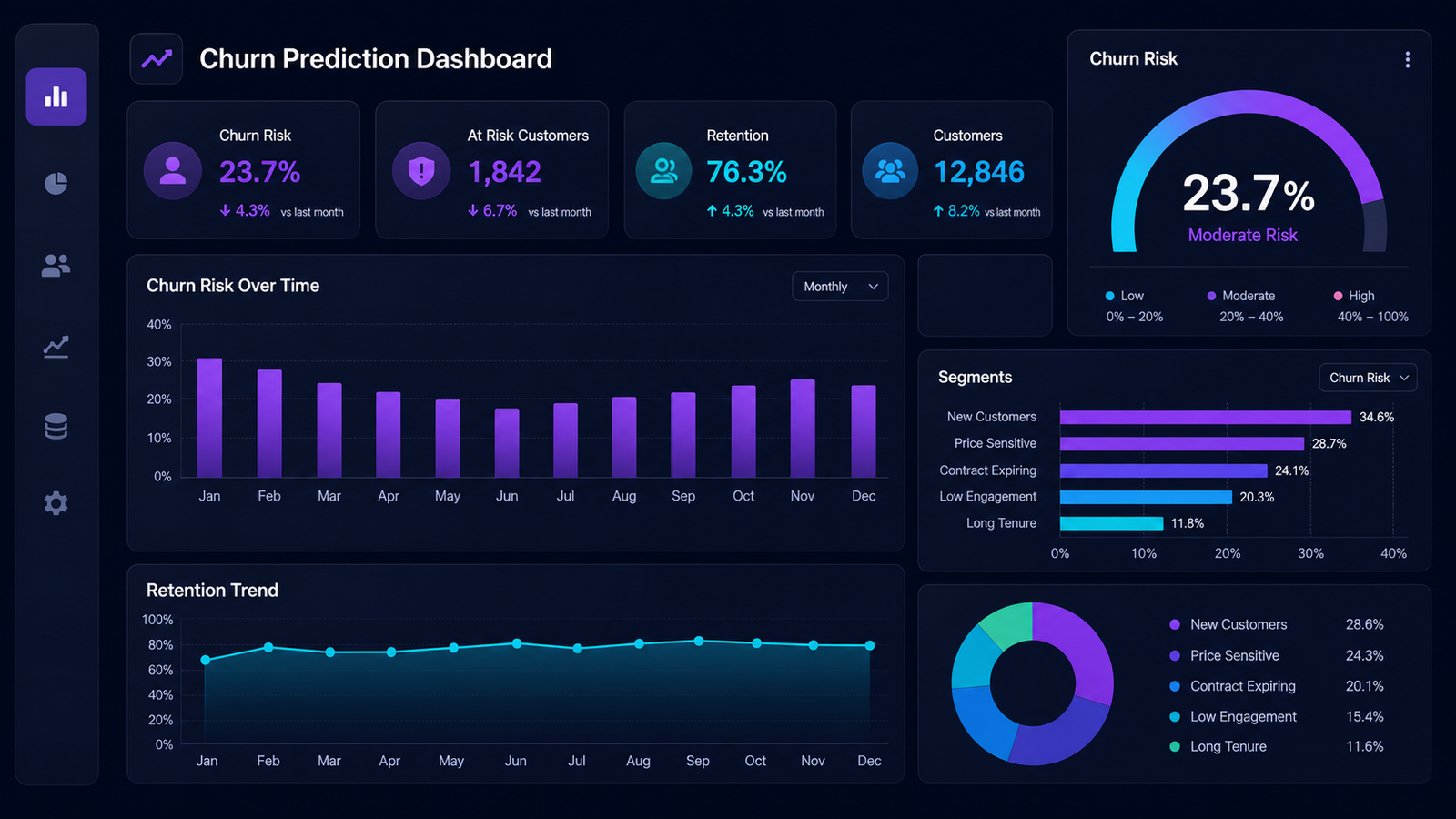Viewport: 1456px width, 819px height.
Task: Open the bar chart dashboard sidebar icon
Action: 56,96
